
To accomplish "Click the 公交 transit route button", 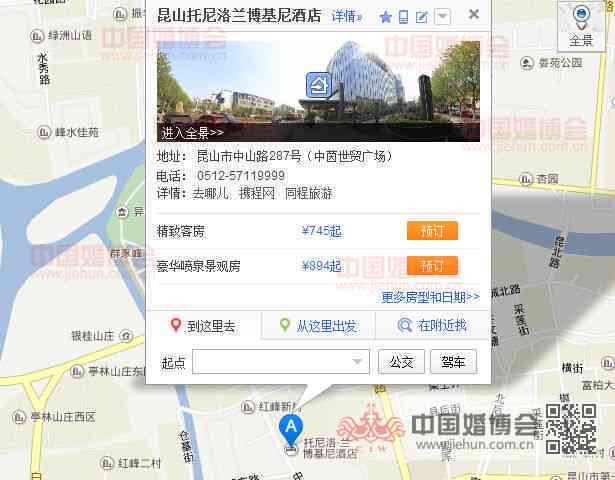I will [401, 362].
